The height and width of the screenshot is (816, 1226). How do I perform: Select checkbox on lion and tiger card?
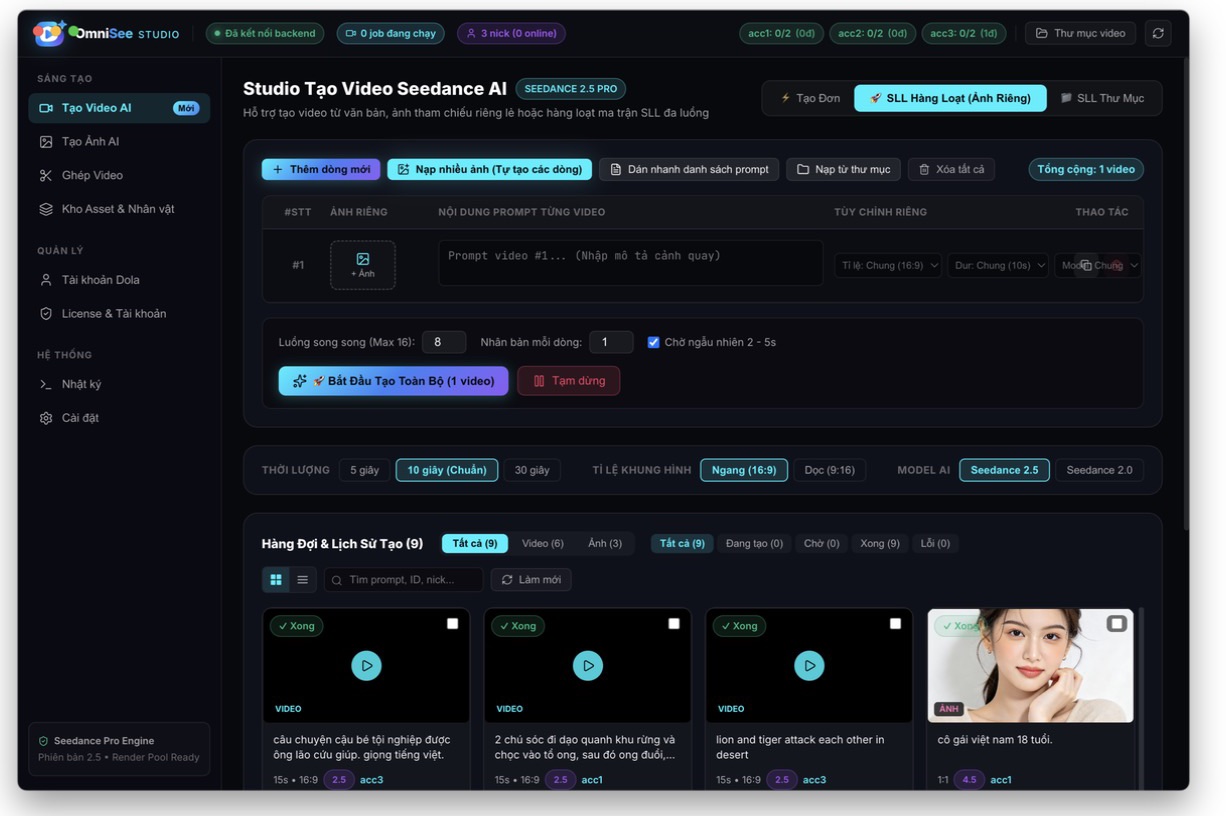coord(895,624)
